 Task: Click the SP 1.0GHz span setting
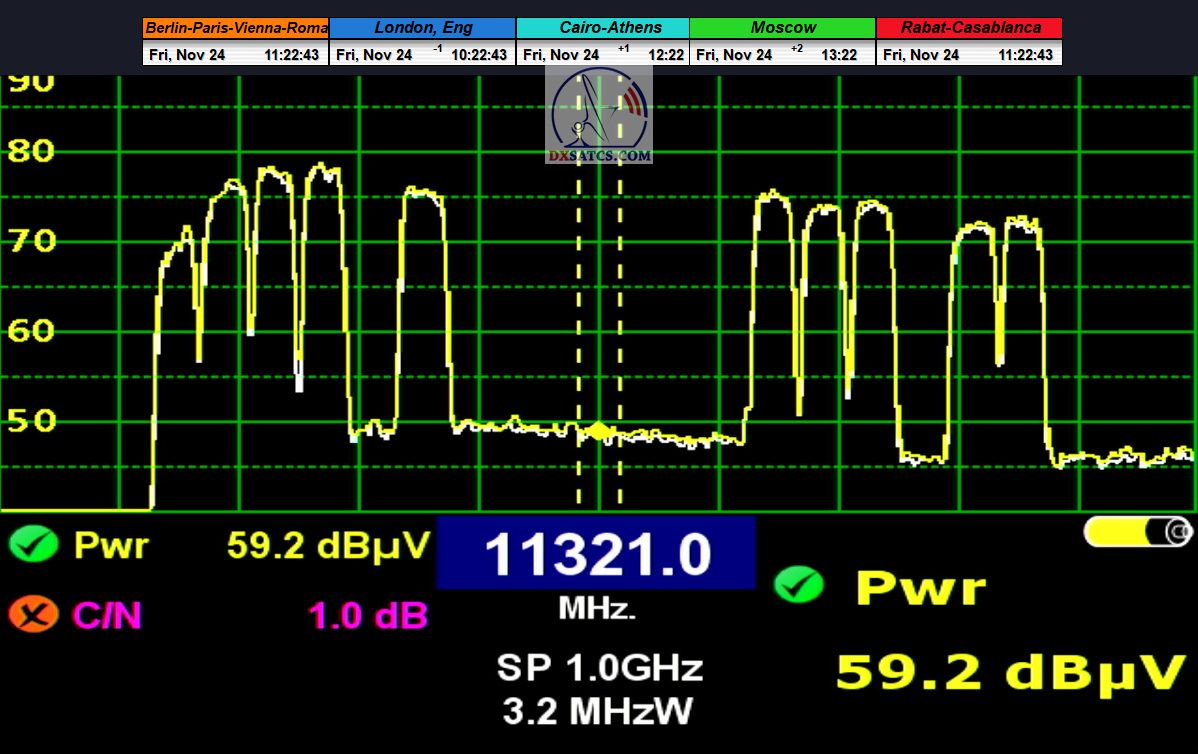(x=599, y=667)
